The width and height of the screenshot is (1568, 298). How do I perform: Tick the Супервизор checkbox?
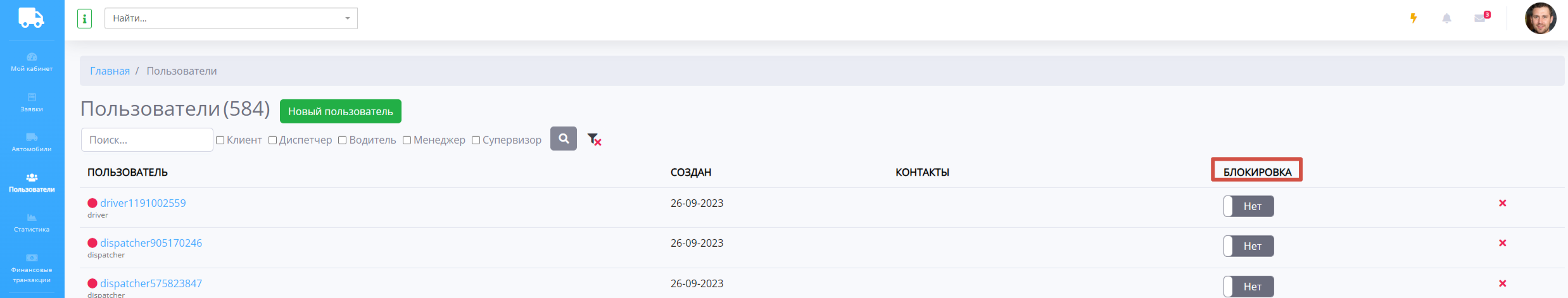tap(476, 140)
